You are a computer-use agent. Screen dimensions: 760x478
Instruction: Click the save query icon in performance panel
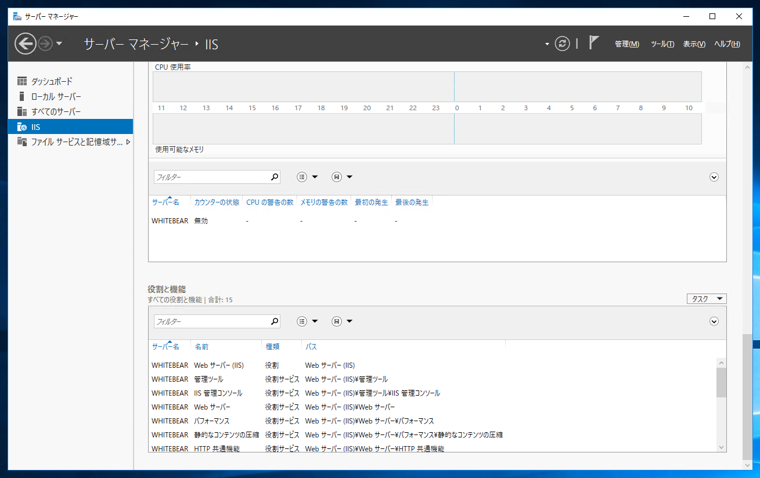pyautogui.click(x=336, y=177)
